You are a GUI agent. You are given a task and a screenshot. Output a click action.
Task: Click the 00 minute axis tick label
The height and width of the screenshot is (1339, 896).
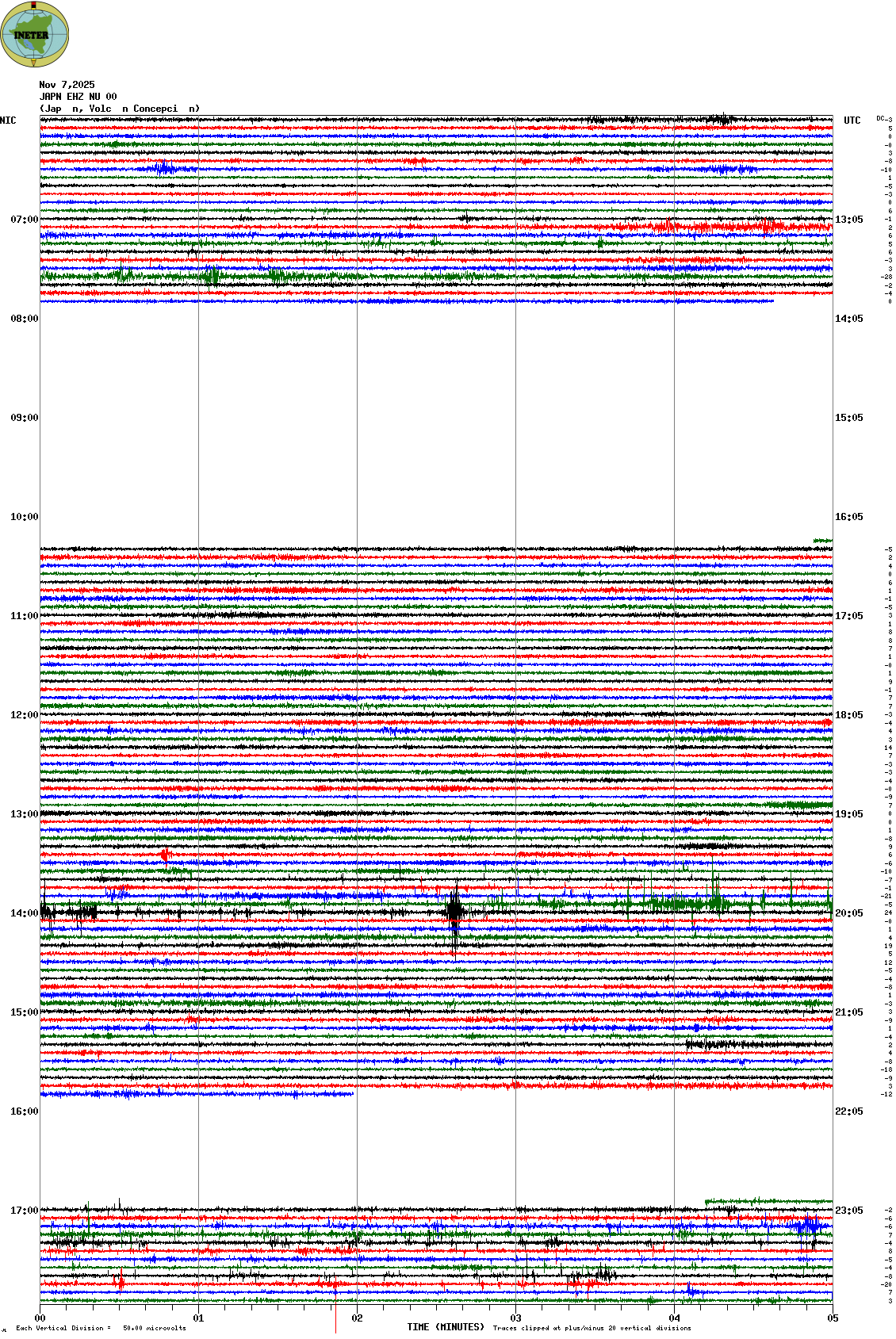40,1318
